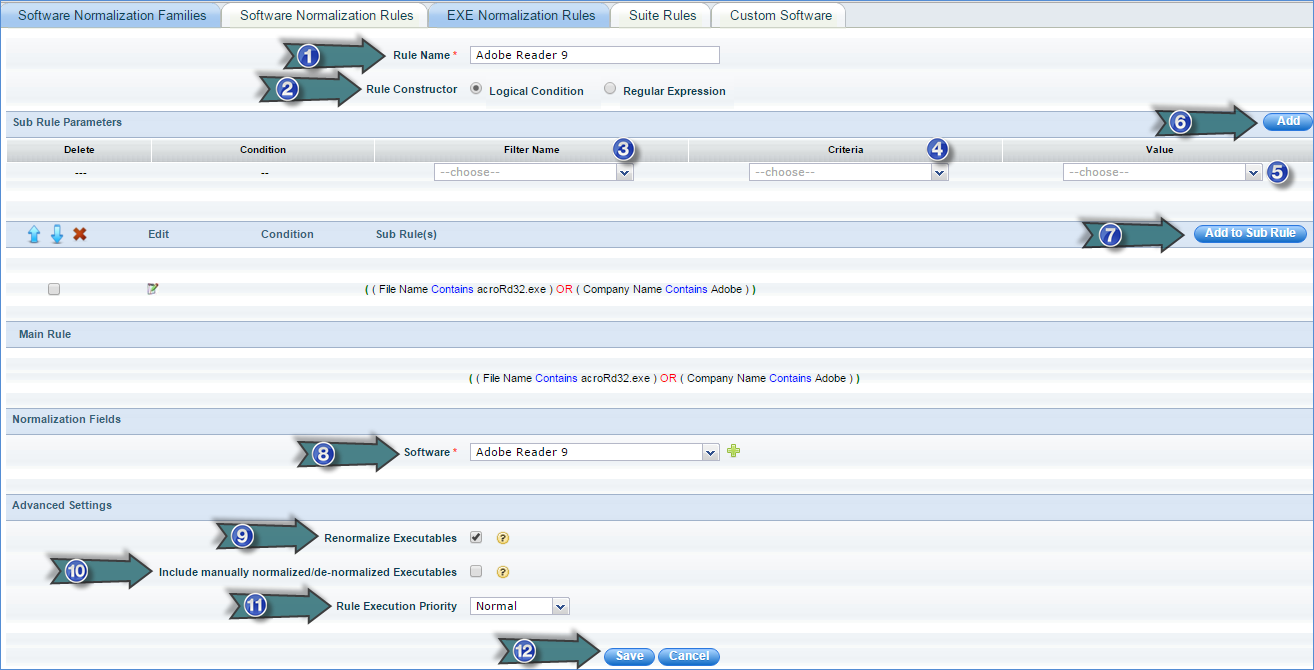Click help icon beside Include manually normalized Executables

[x=503, y=572]
